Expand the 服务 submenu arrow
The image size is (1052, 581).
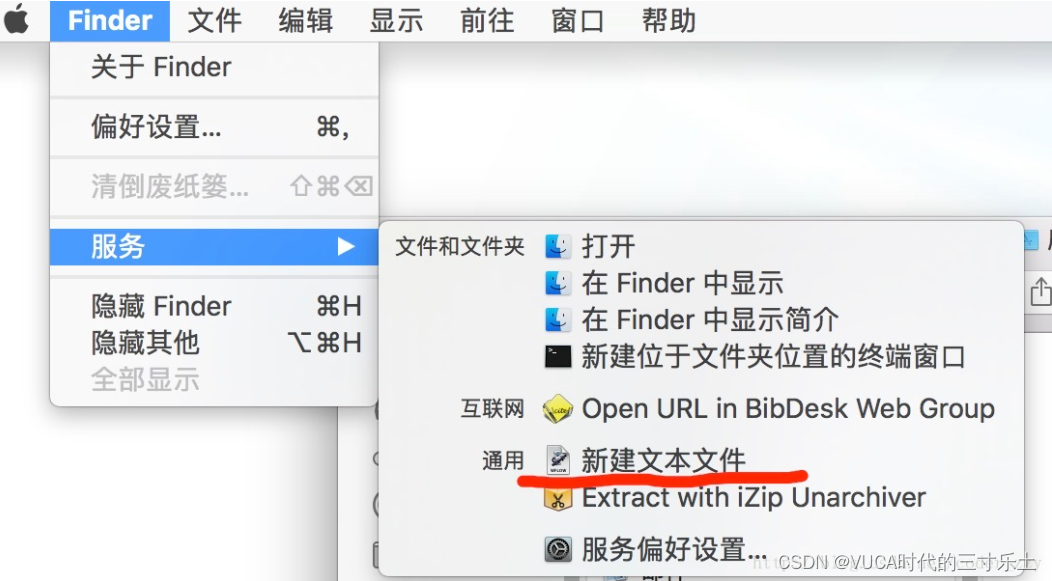[x=346, y=246]
